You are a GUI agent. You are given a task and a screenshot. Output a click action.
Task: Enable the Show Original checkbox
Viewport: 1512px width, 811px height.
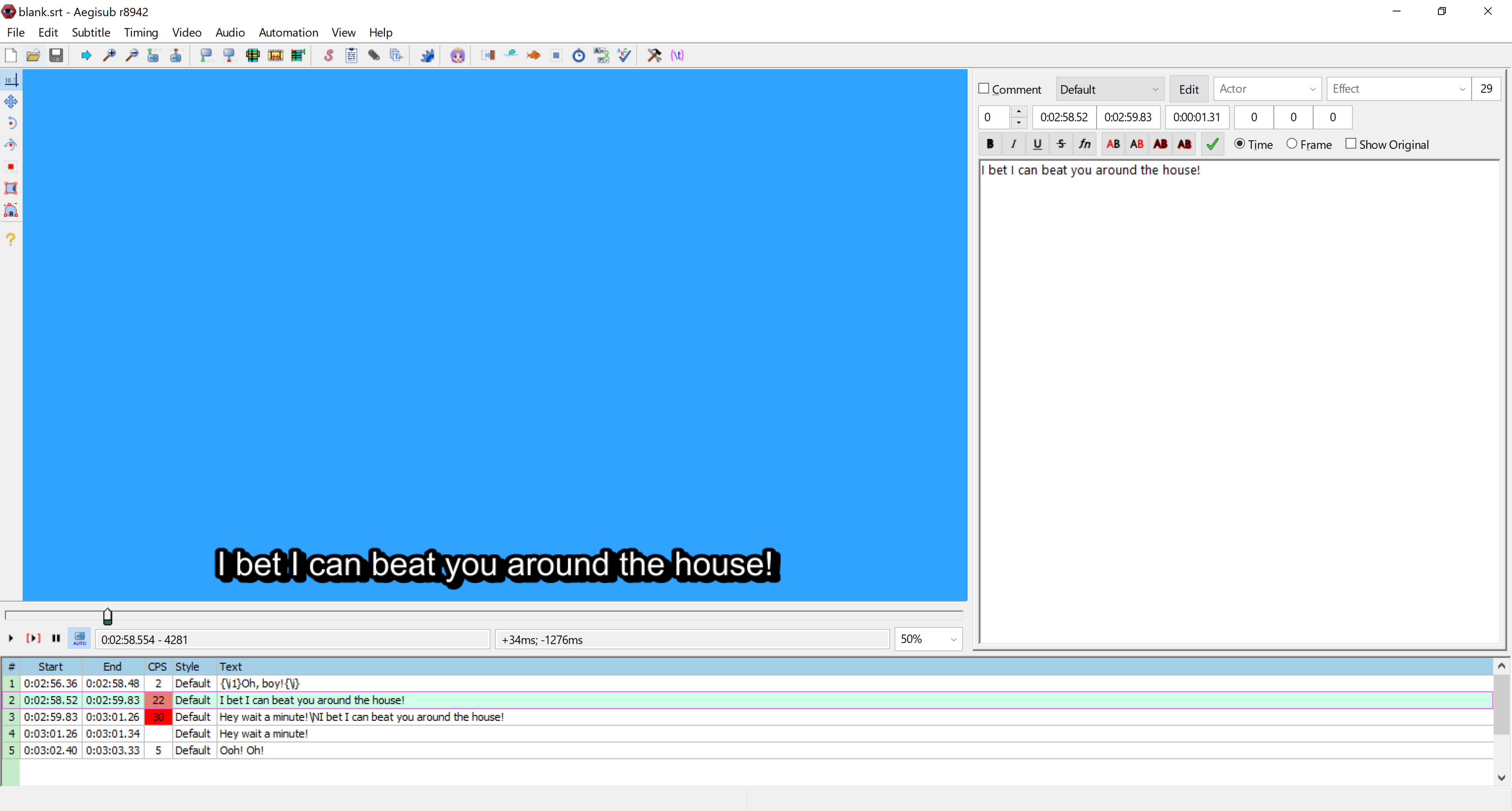pyautogui.click(x=1351, y=144)
